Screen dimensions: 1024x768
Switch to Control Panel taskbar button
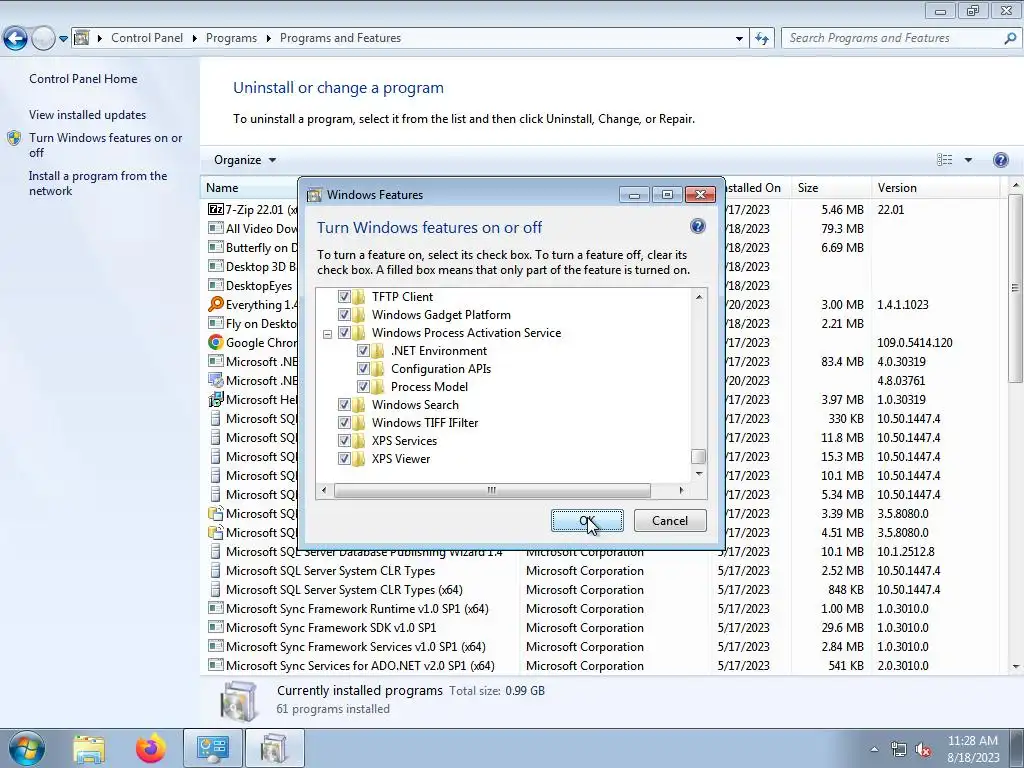pos(213,748)
